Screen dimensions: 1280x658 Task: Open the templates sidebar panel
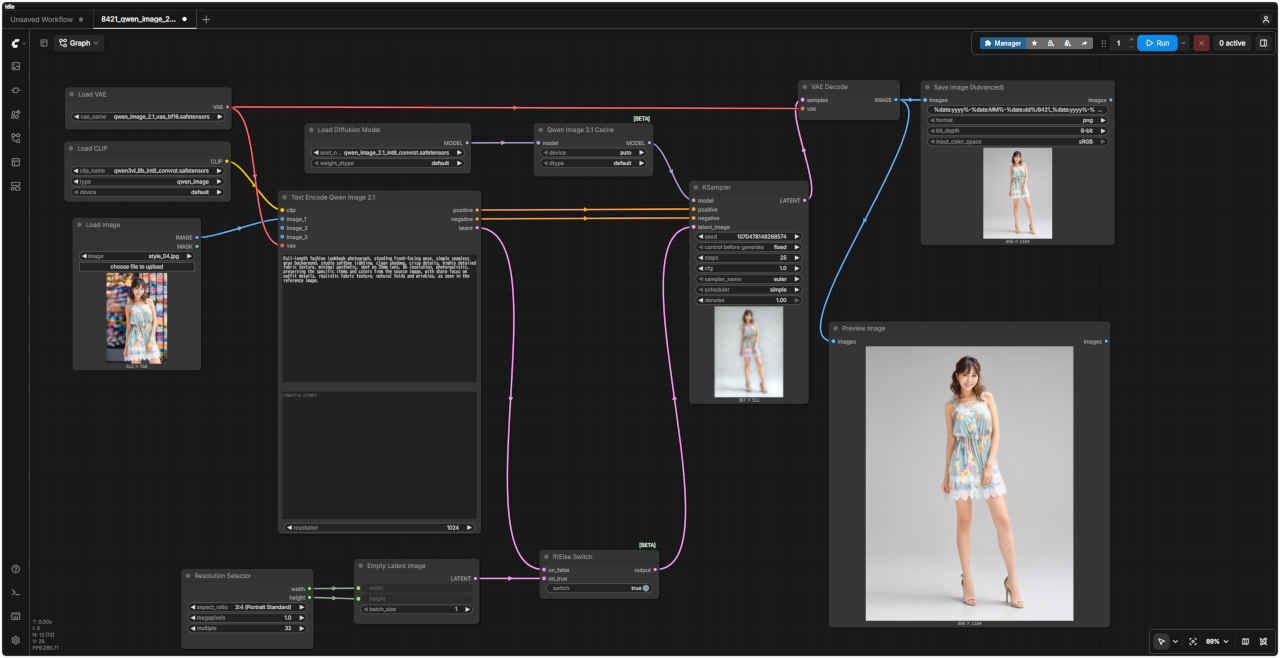point(16,186)
